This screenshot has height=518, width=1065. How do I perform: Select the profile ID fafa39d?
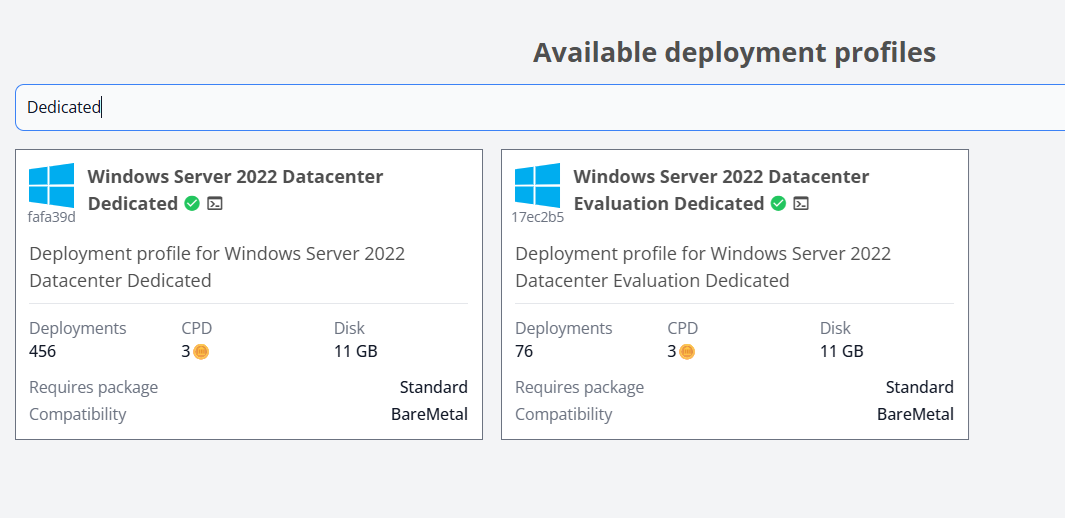pos(51,217)
